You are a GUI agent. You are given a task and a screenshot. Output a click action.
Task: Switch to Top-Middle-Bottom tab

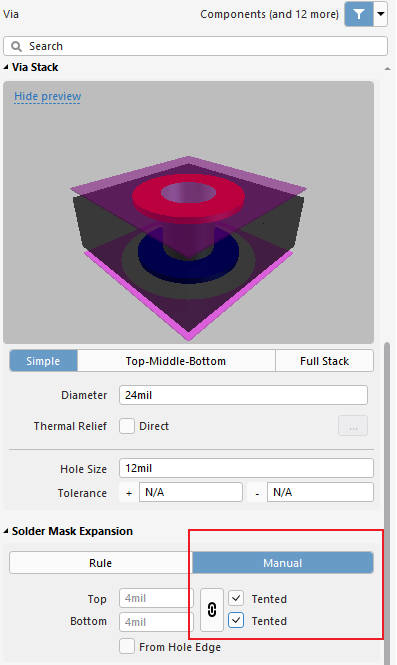[176, 361]
